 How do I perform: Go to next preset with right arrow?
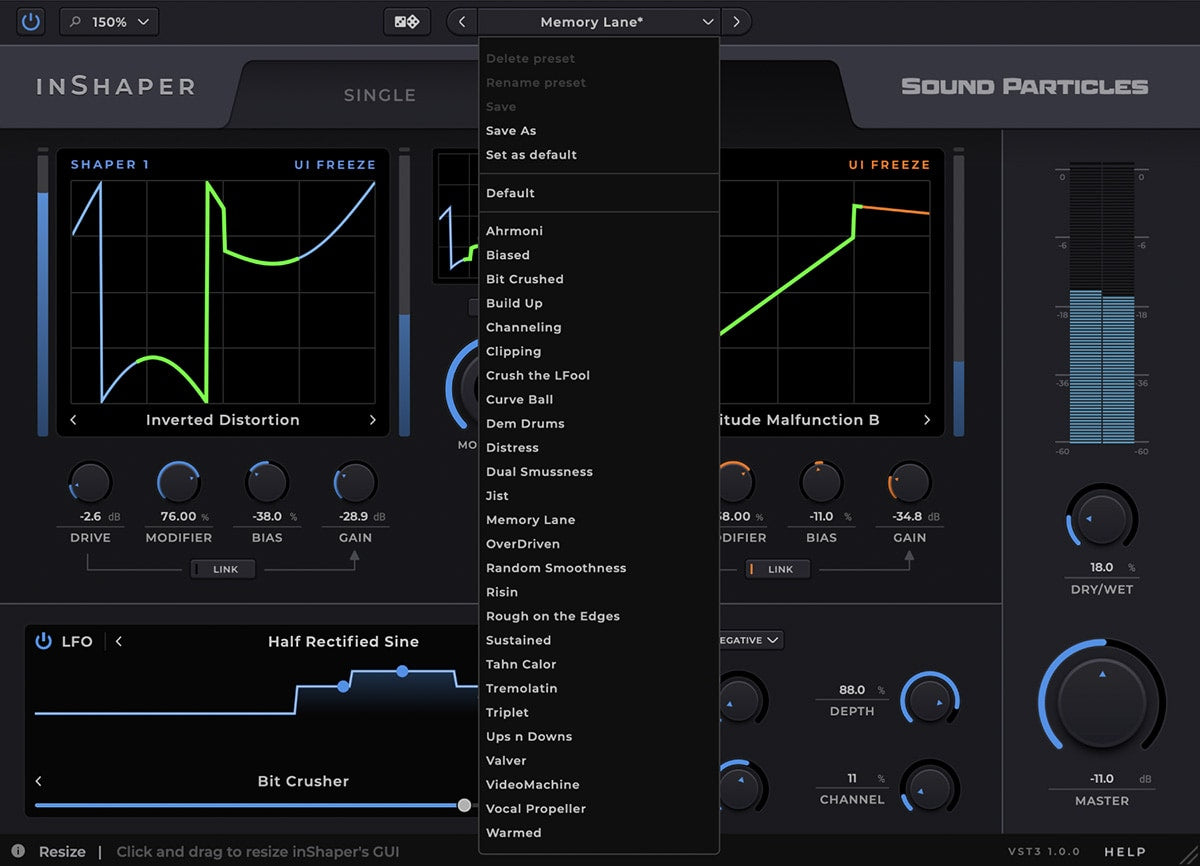coord(736,21)
